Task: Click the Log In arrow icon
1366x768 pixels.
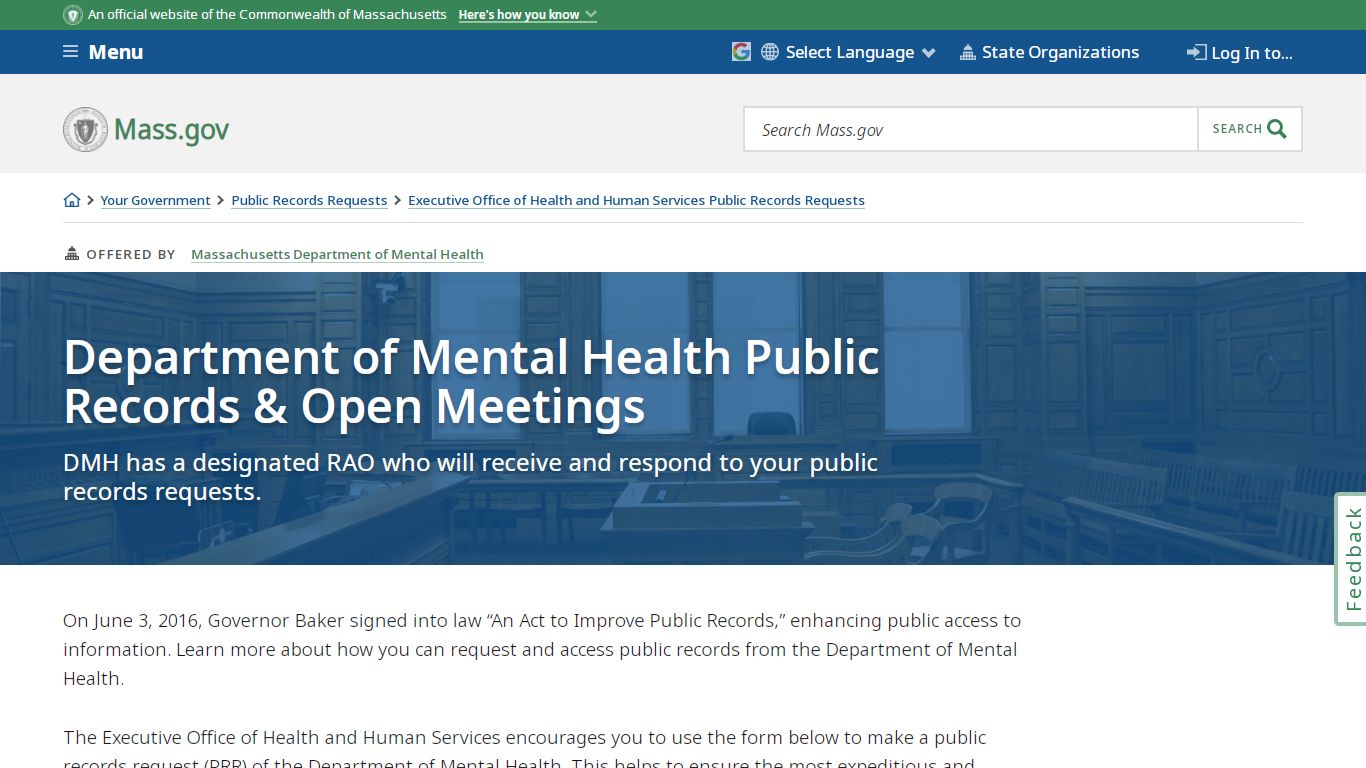Action: coord(1196,52)
